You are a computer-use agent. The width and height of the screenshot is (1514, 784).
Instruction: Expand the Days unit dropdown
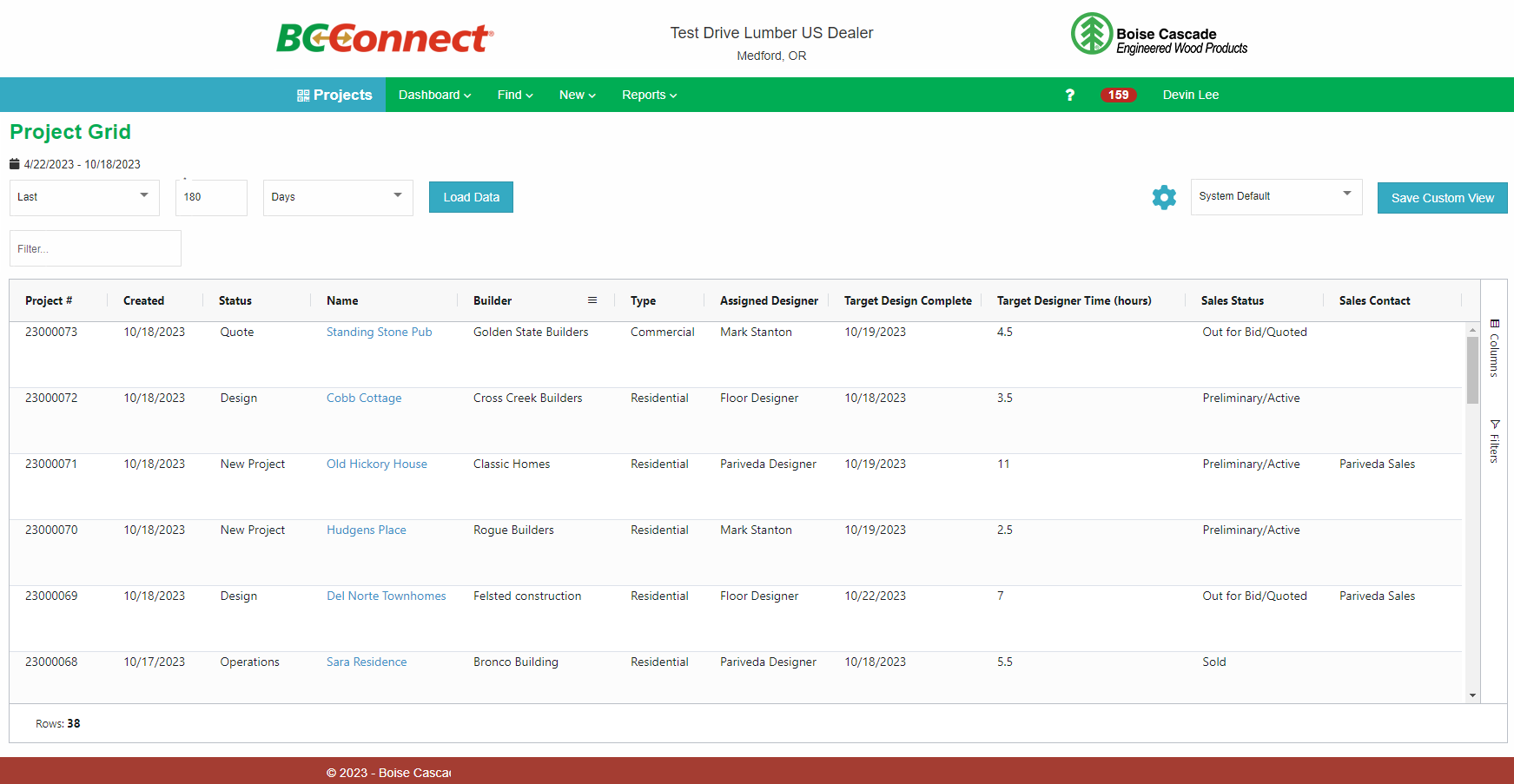pos(338,197)
